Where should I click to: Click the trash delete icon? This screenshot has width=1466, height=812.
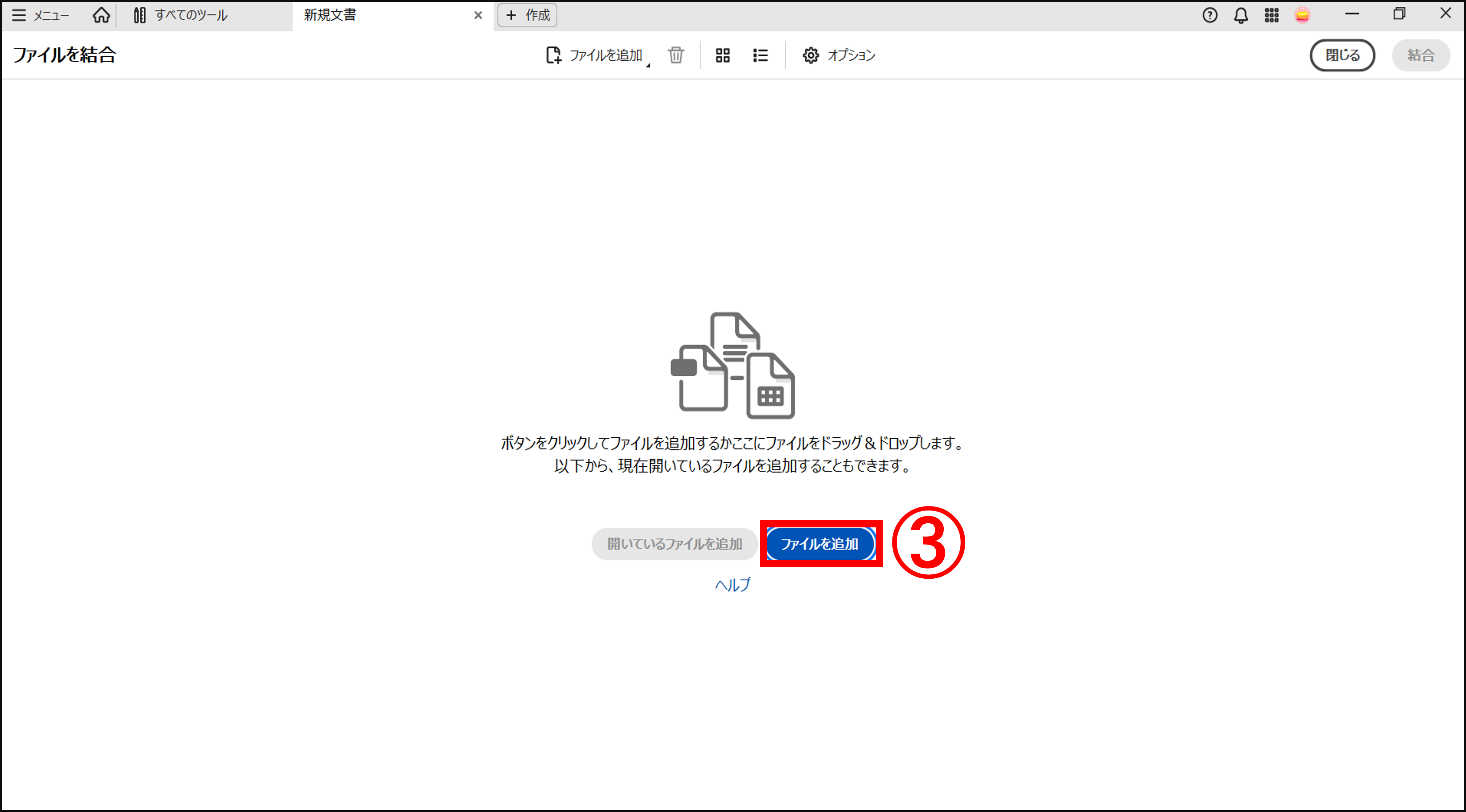[675, 55]
